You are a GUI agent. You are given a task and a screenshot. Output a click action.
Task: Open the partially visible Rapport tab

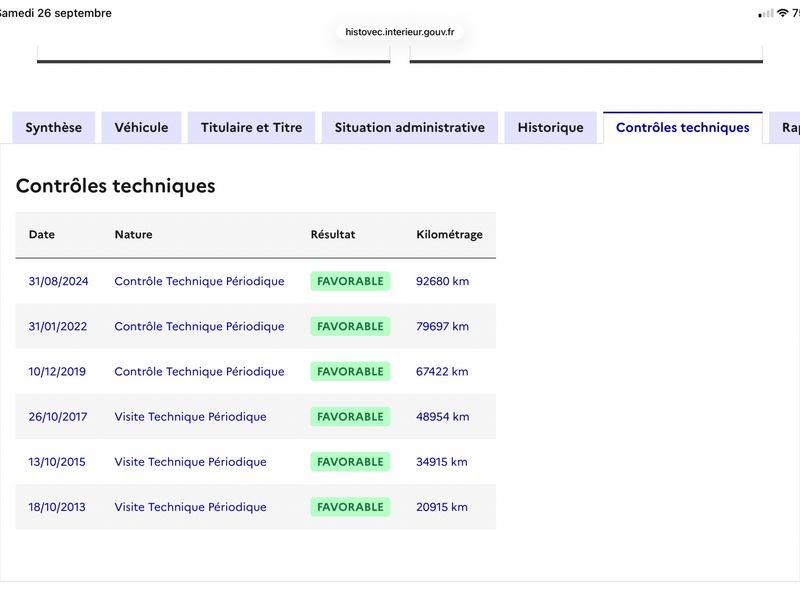click(x=786, y=128)
